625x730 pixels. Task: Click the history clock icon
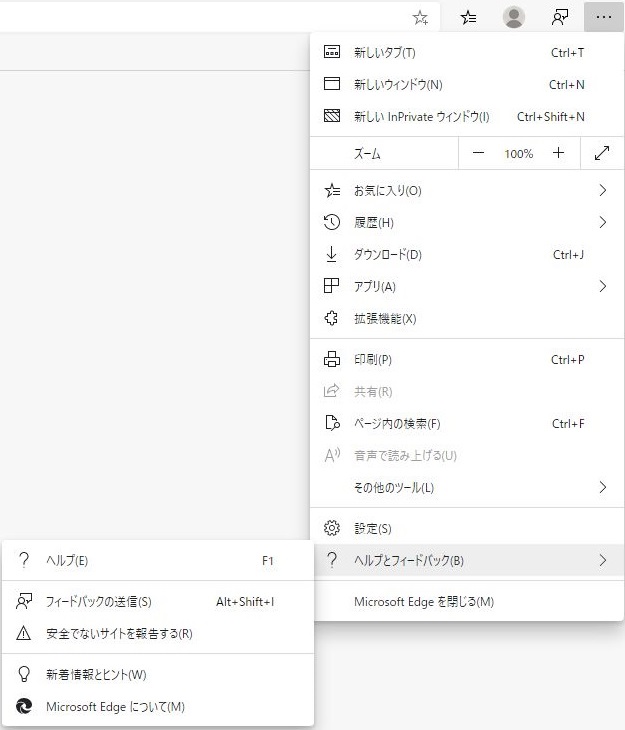pyautogui.click(x=332, y=222)
